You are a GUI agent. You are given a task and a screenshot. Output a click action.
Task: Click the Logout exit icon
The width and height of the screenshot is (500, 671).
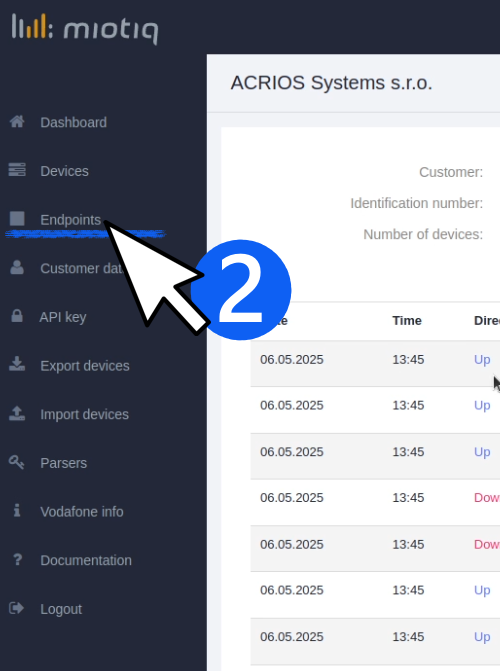(x=17, y=608)
